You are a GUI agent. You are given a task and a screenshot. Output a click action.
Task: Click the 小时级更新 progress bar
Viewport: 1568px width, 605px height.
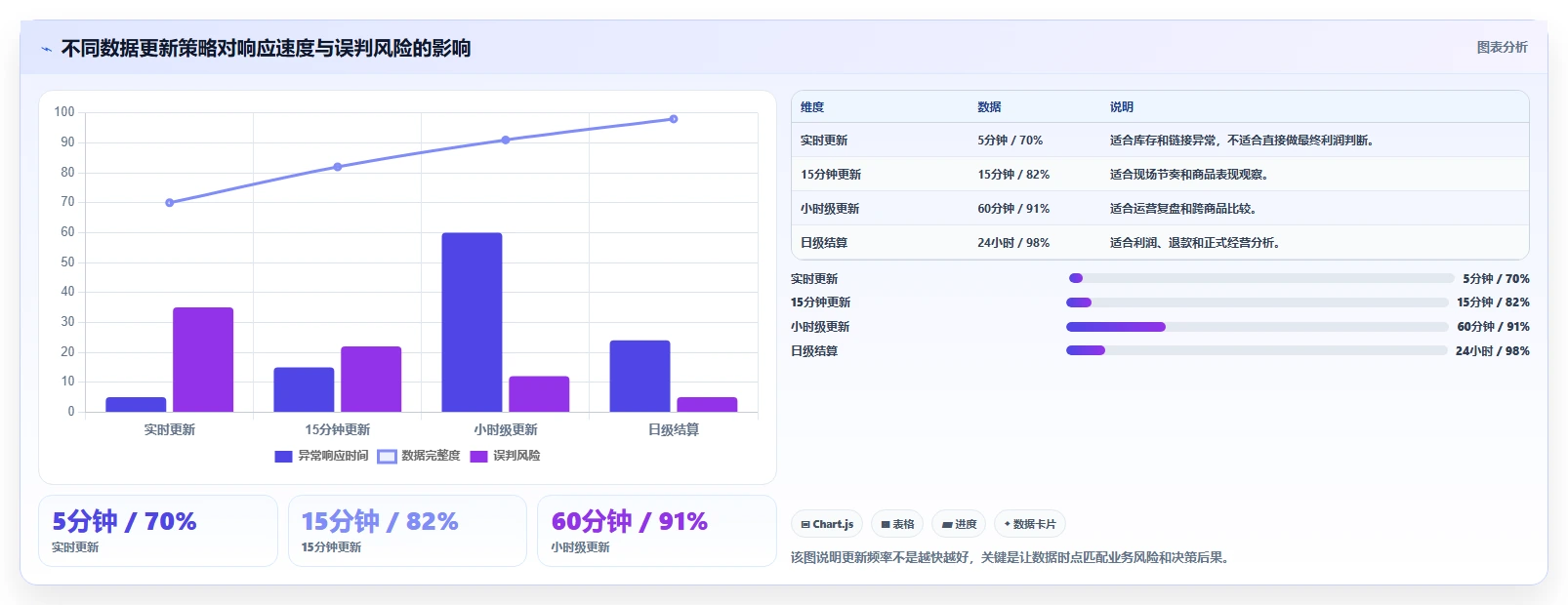point(1257,327)
